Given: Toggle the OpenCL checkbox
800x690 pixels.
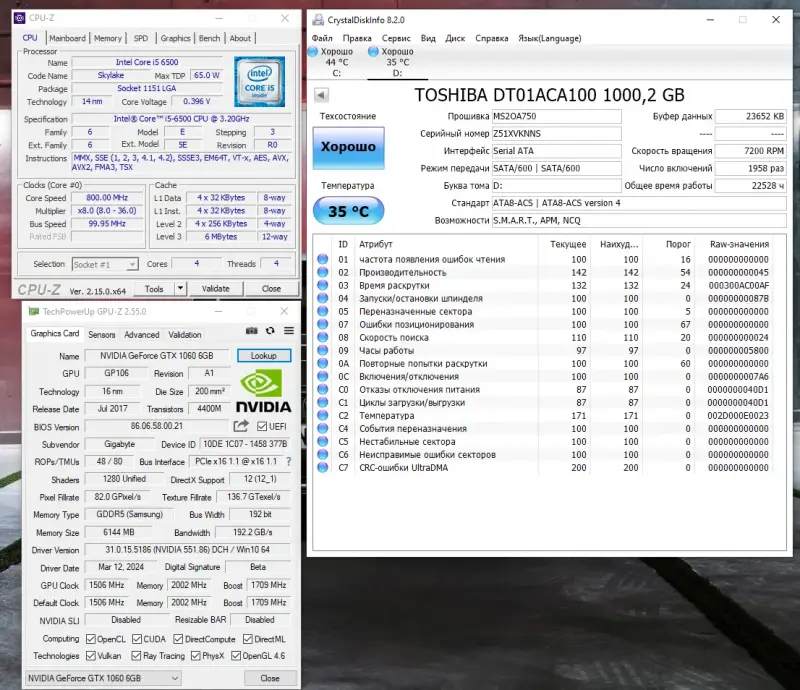Looking at the screenshot, I should click(x=91, y=639).
